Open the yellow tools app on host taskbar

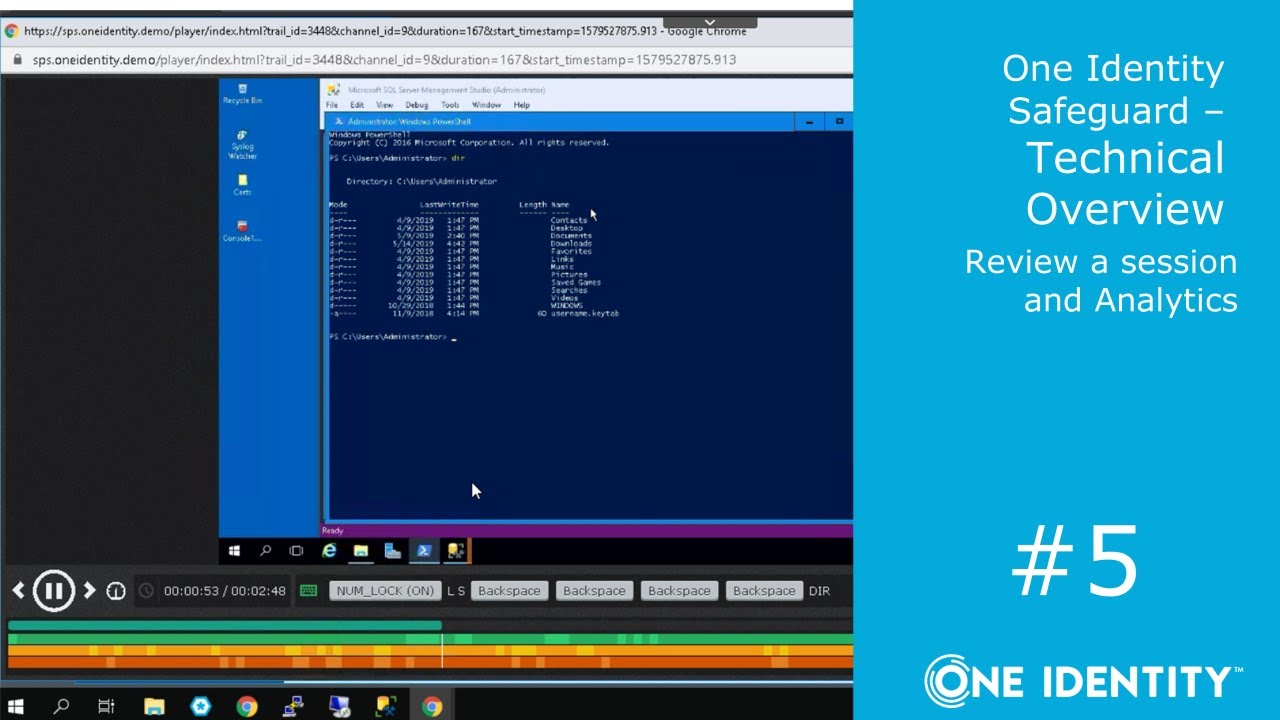pos(385,707)
